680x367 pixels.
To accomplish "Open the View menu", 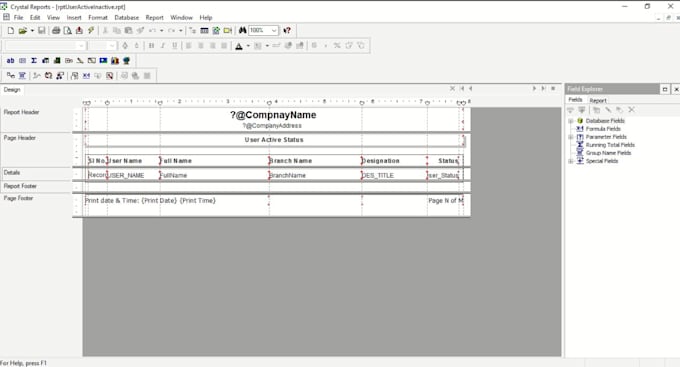I will (53, 18).
